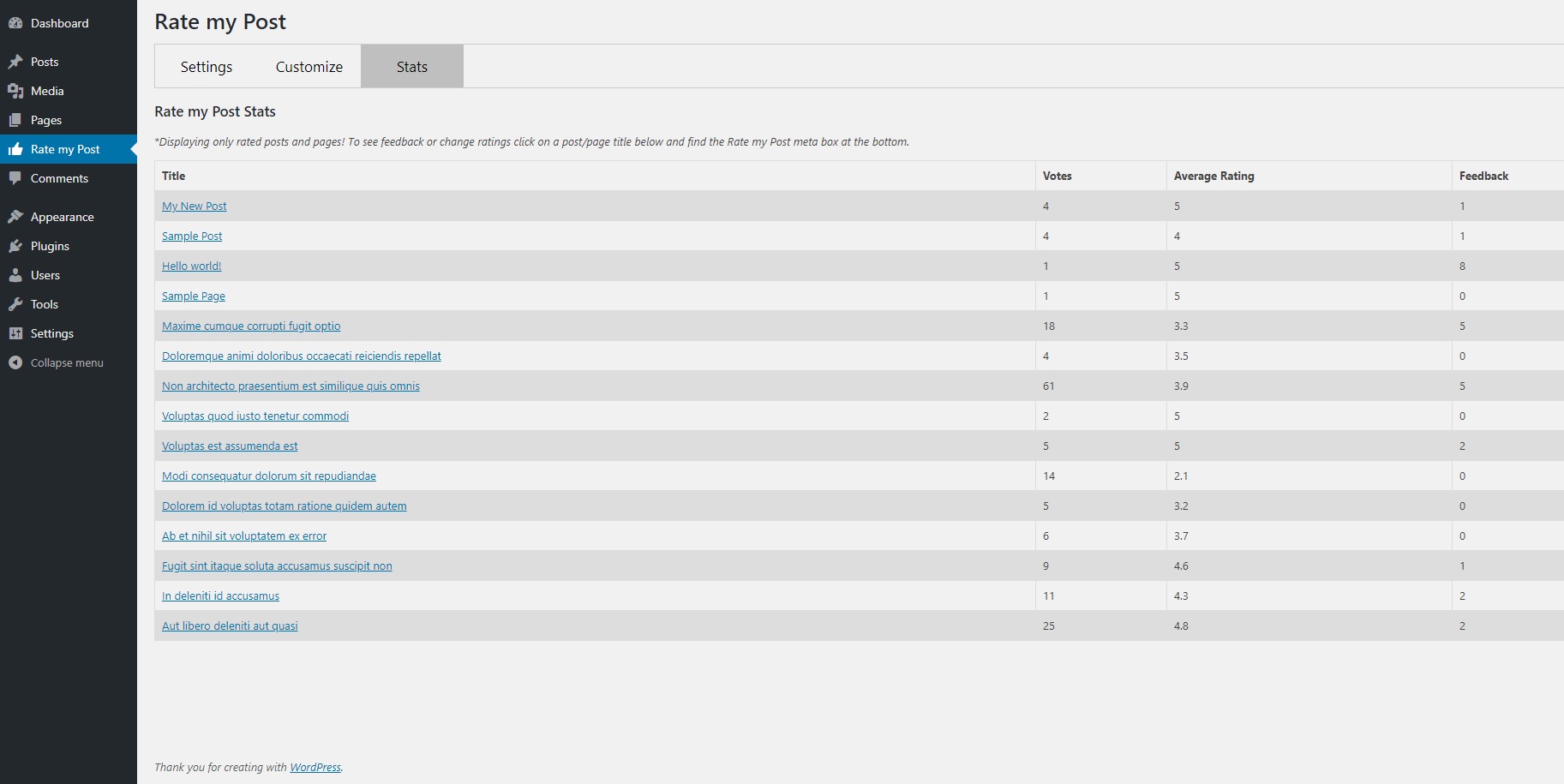The image size is (1564, 784).
Task: Collapse the admin sidebar menu
Action: click(66, 362)
